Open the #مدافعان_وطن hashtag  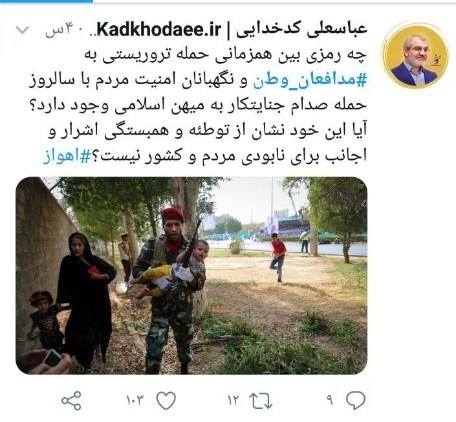coord(310,81)
